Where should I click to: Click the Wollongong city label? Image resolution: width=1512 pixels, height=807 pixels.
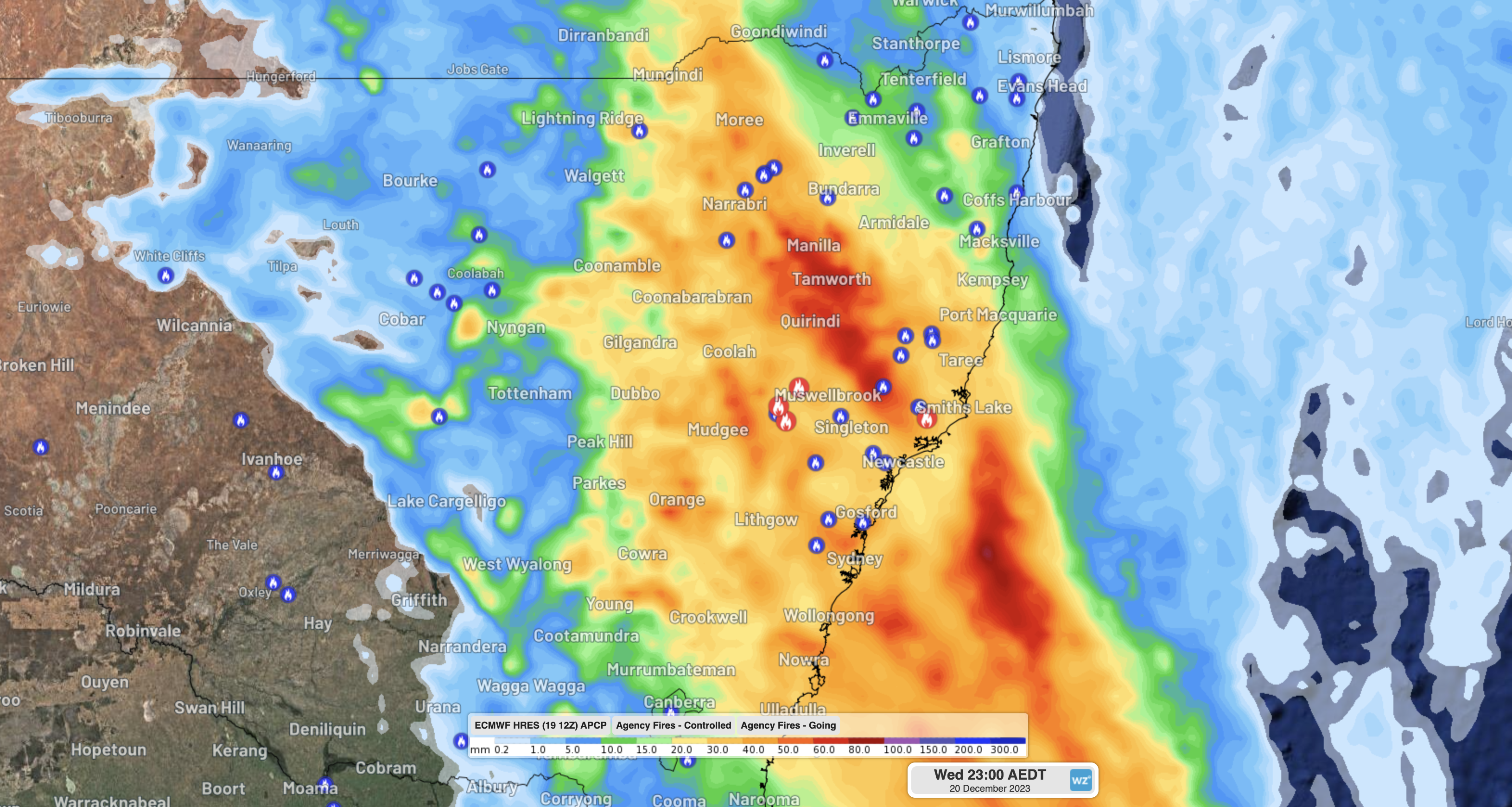point(829,615)
